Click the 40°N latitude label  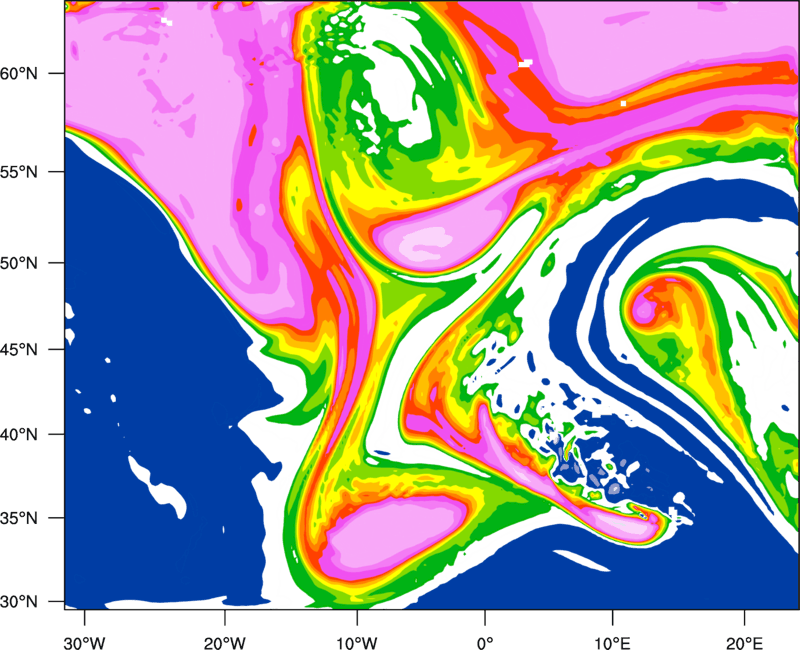[19, 435]
